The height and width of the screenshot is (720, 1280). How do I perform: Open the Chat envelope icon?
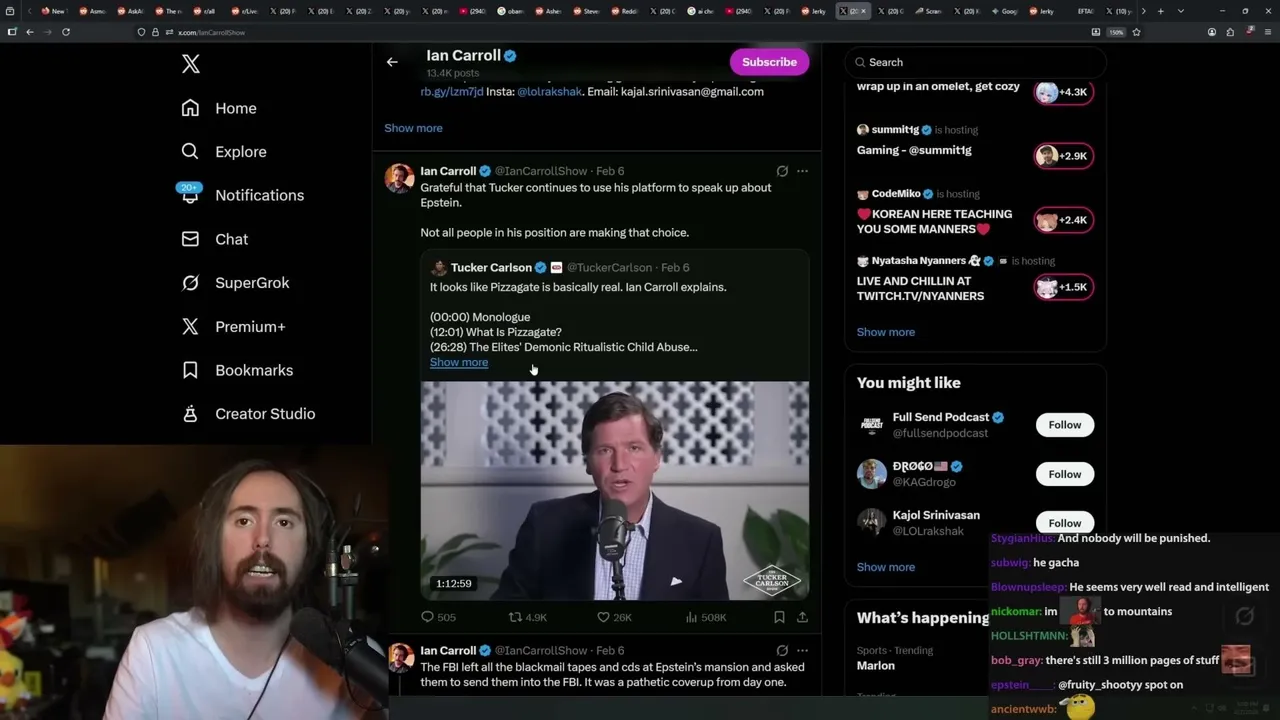190,239
